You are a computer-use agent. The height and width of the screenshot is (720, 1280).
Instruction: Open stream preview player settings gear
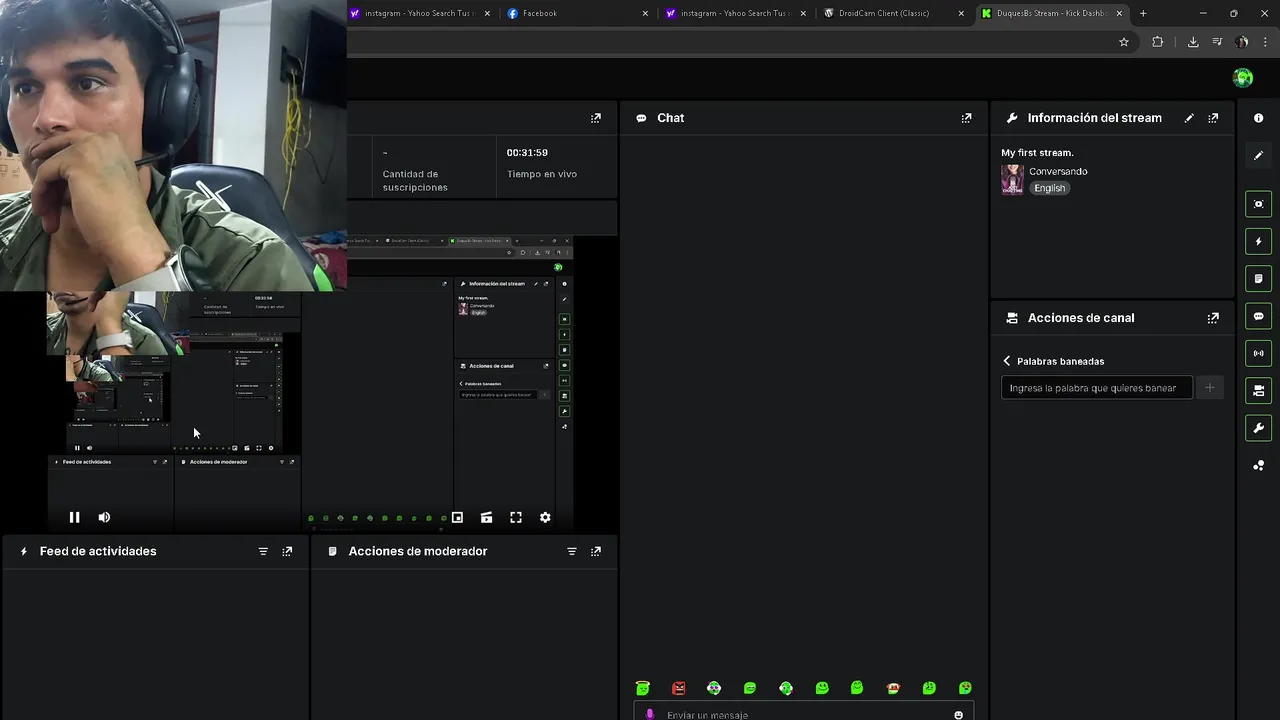(545, 517)
